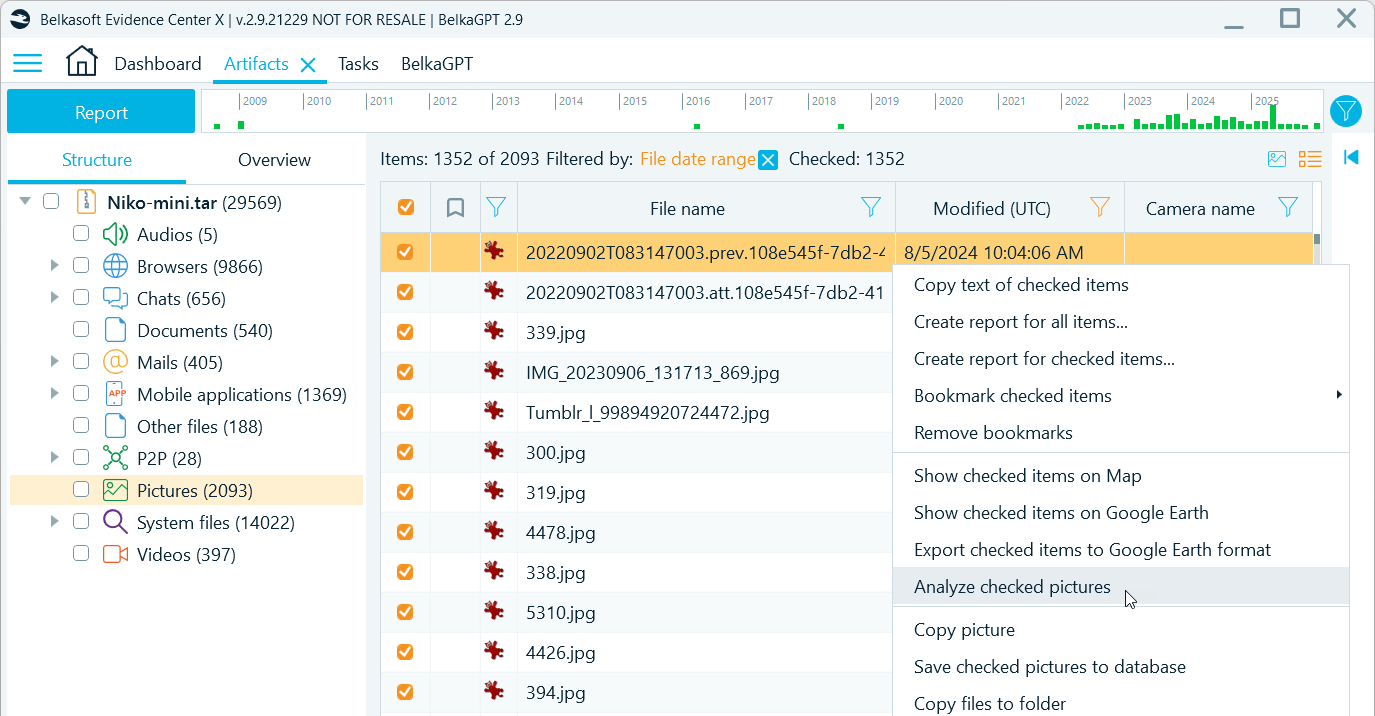Viewport: 1375px width, 716px height.
Task: Uncheck the row checkbox for 339.jpg
Action: [404, 332]
